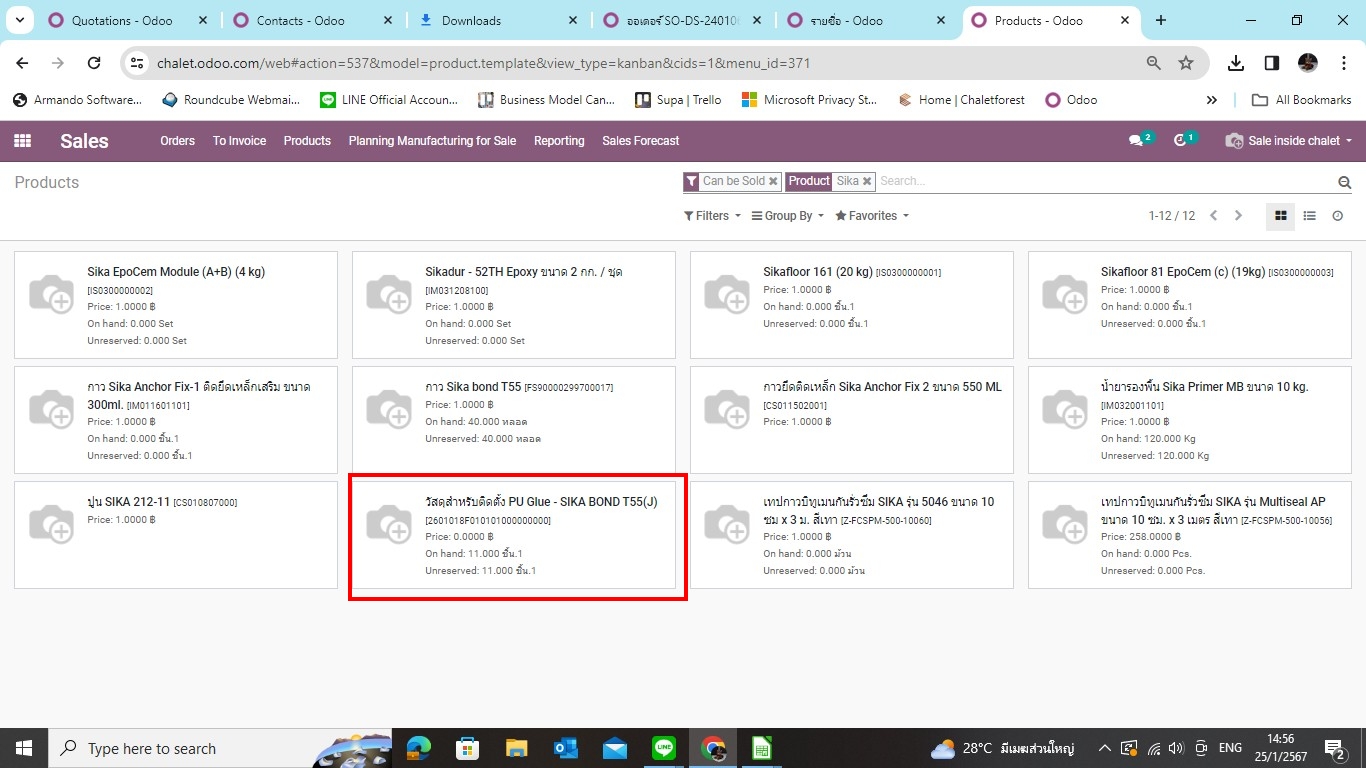The image size is (1366, 768).
Task: Open the activities clock icon
Action: (x=1180, y=141)
